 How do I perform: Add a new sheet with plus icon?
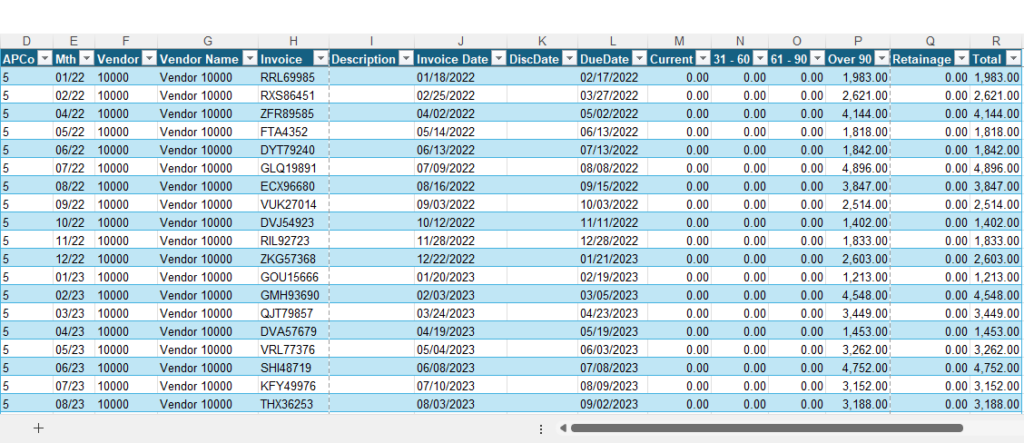pos(39,429)
